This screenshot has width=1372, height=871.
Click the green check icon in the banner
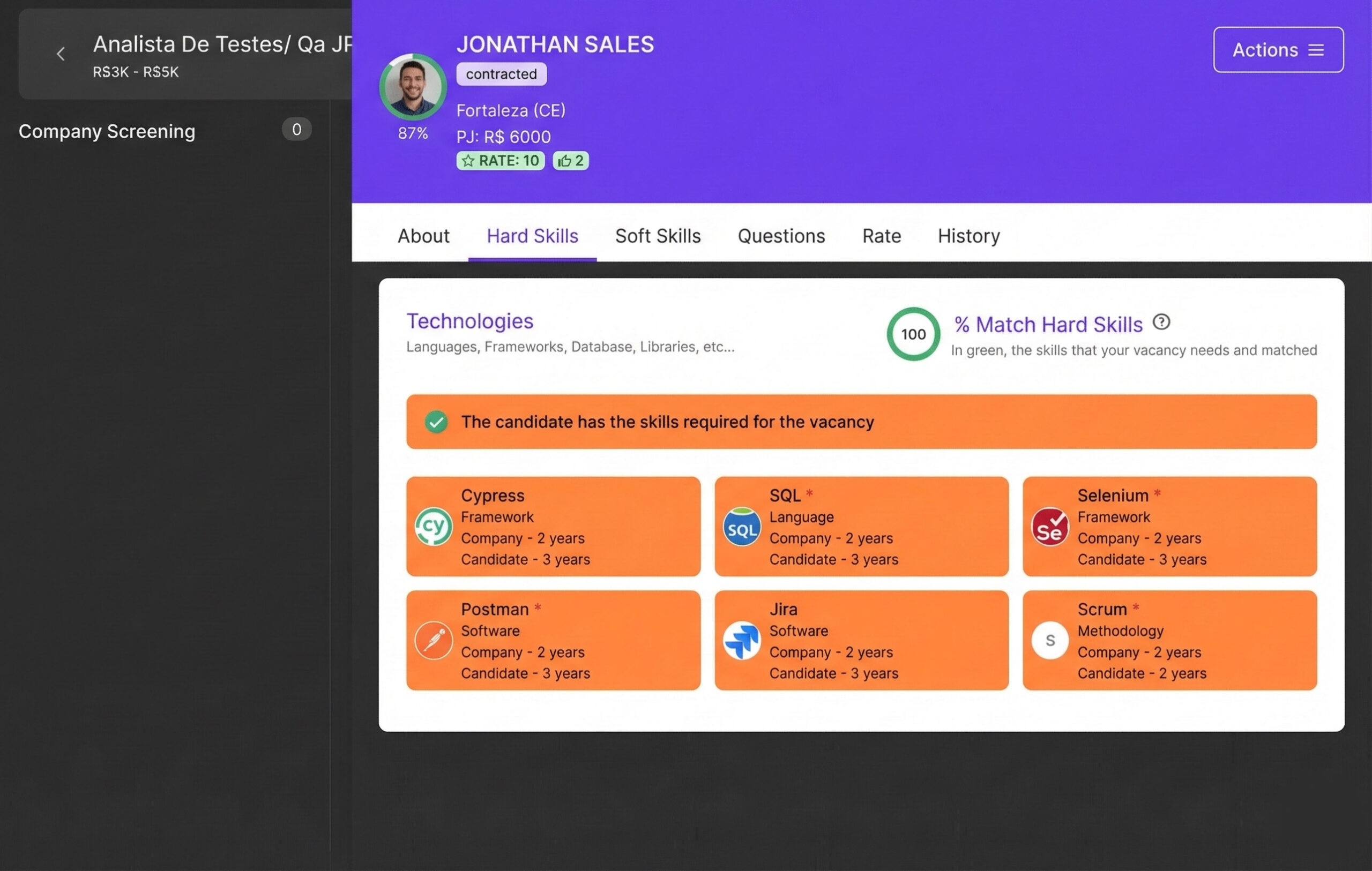436,422
